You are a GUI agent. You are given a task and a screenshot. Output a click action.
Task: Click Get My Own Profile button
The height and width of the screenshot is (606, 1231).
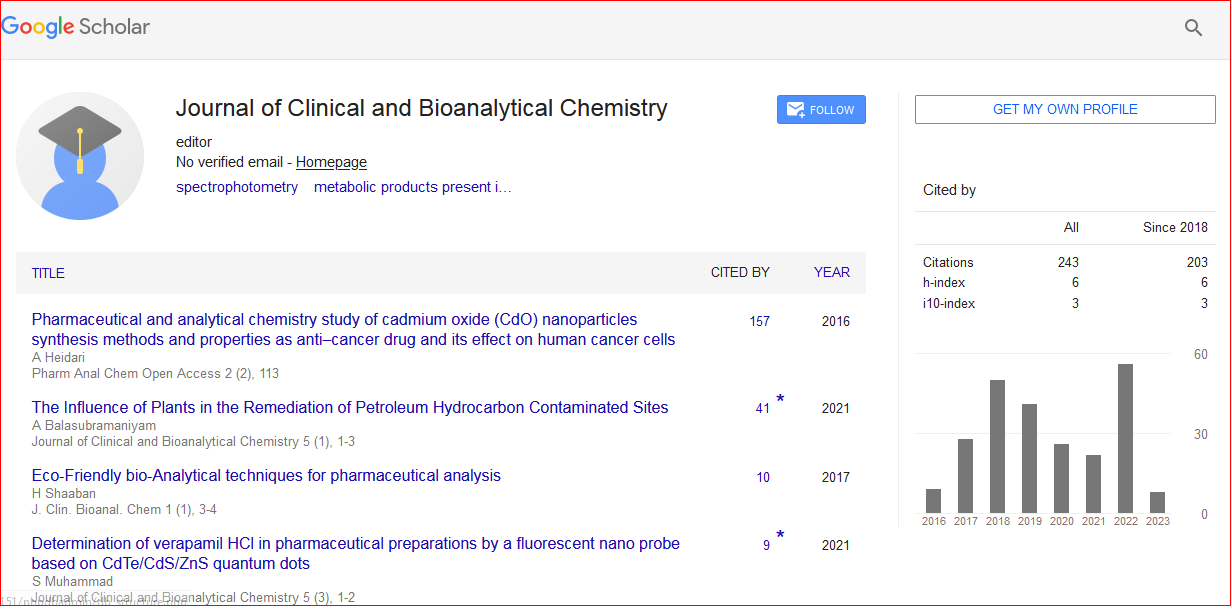tap(1065, 110)
